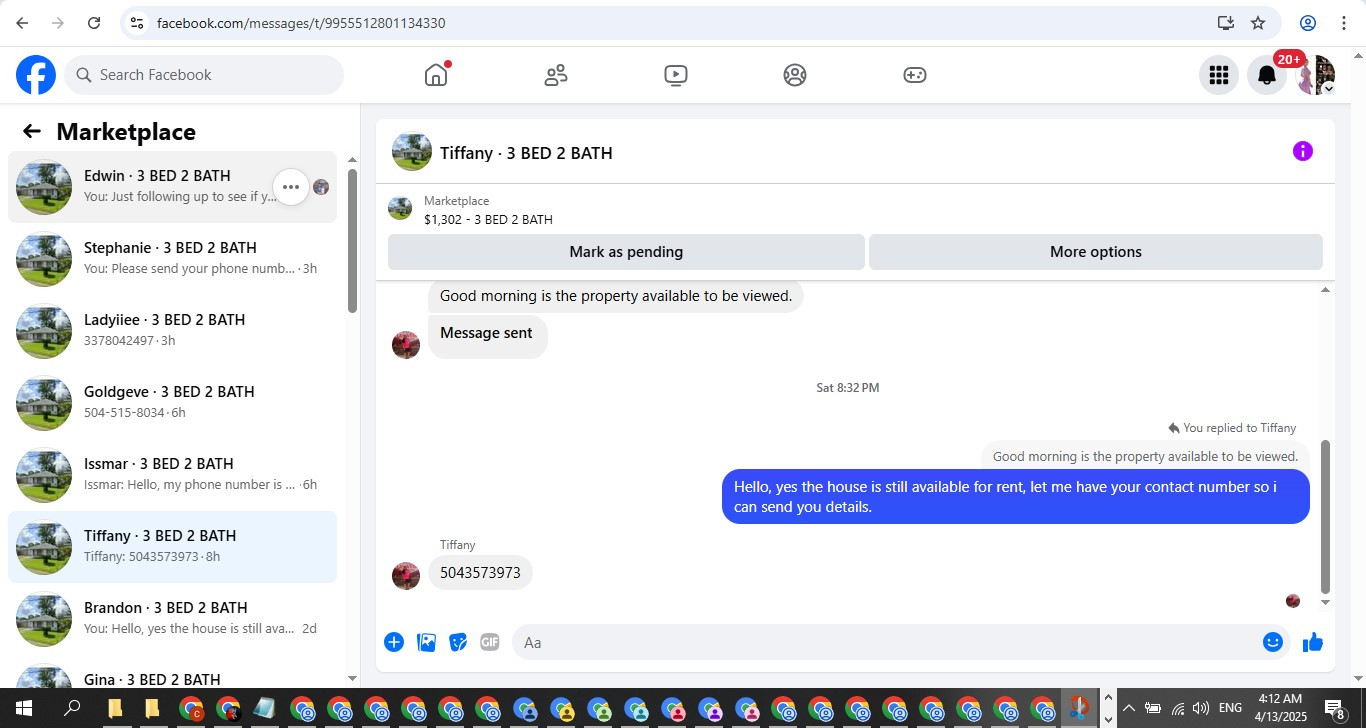Screen dimensions: 1366x728
Task: Open the volume control in system tray
Action: [1201, 708]
